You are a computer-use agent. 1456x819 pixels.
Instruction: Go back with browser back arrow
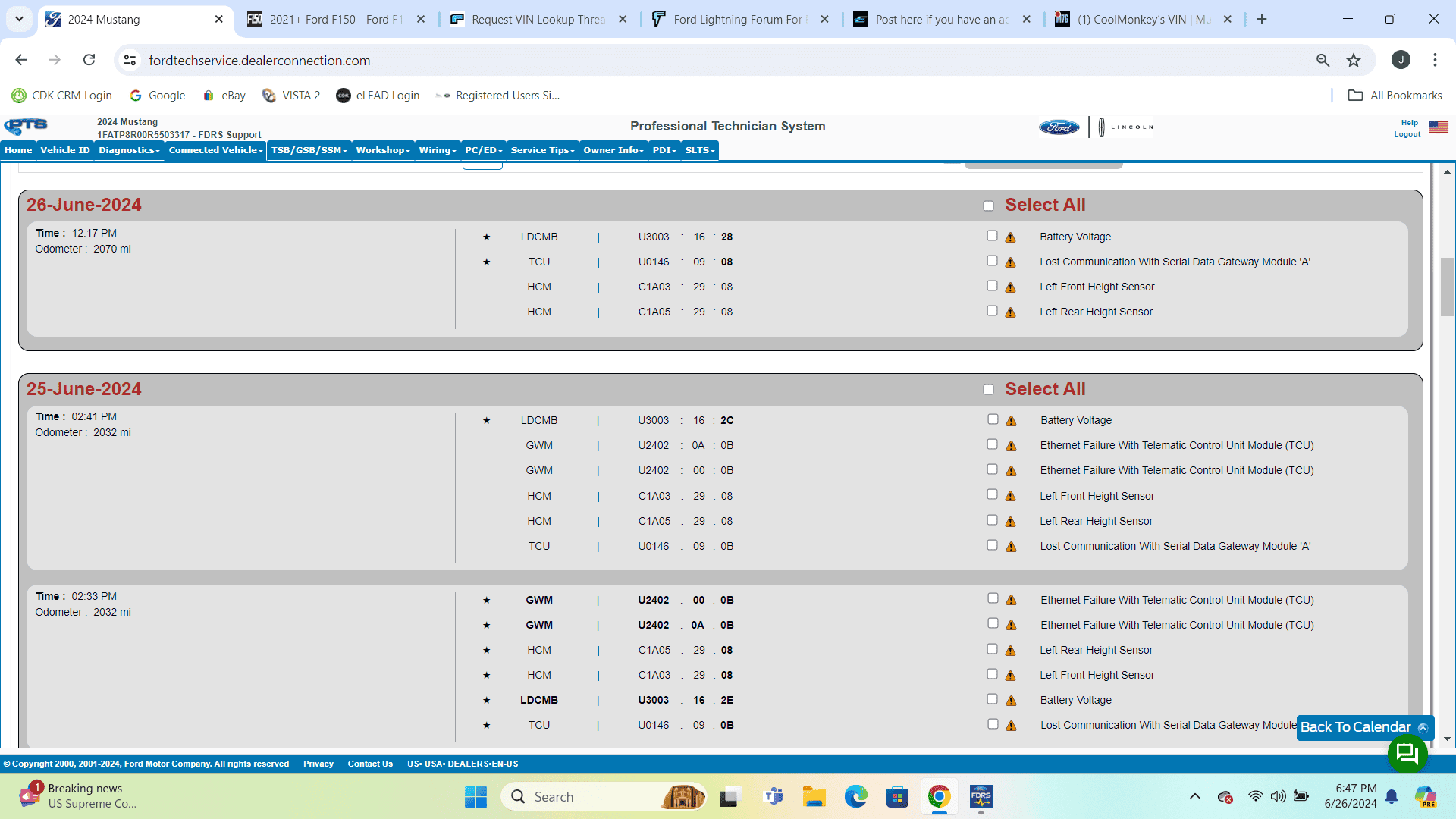click(x=21, y=60)
